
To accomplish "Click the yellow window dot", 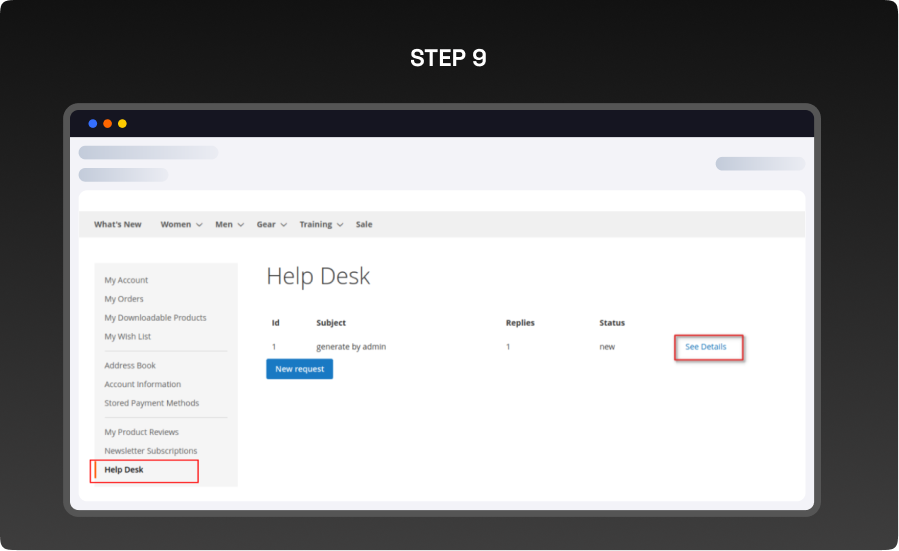I will [x=122, y=124].
